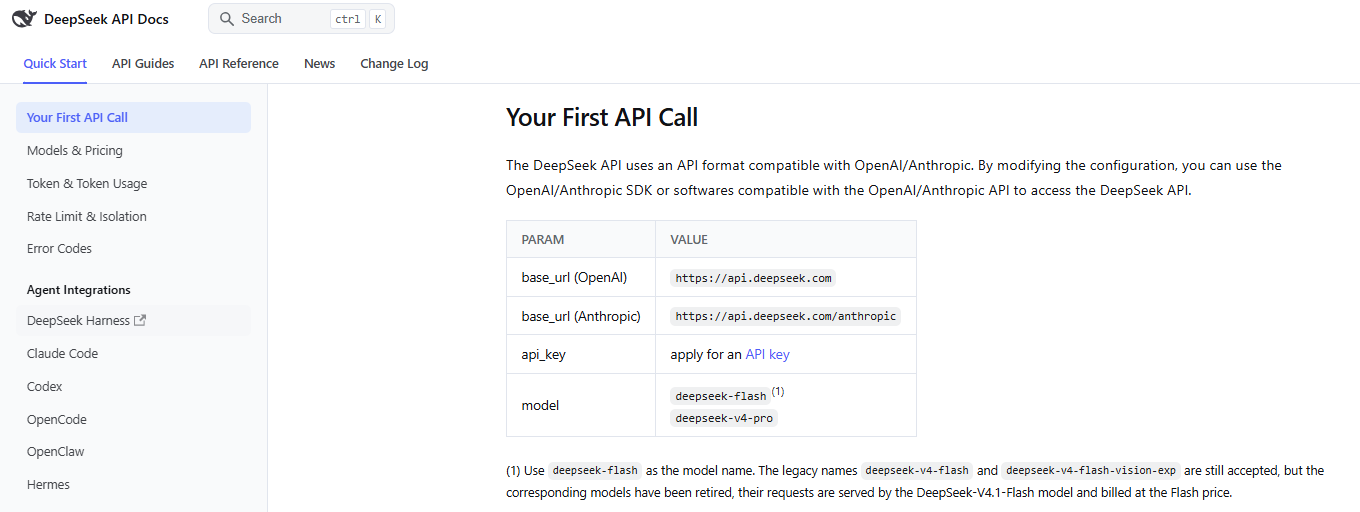Click the VALUE column header

coord(786,240)
